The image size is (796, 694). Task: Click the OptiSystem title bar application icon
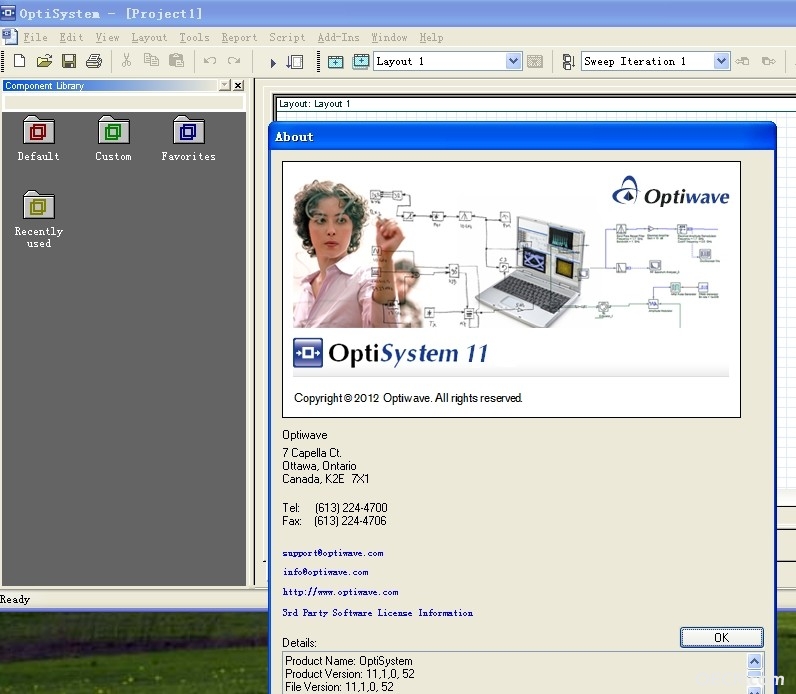pos(8,12)
